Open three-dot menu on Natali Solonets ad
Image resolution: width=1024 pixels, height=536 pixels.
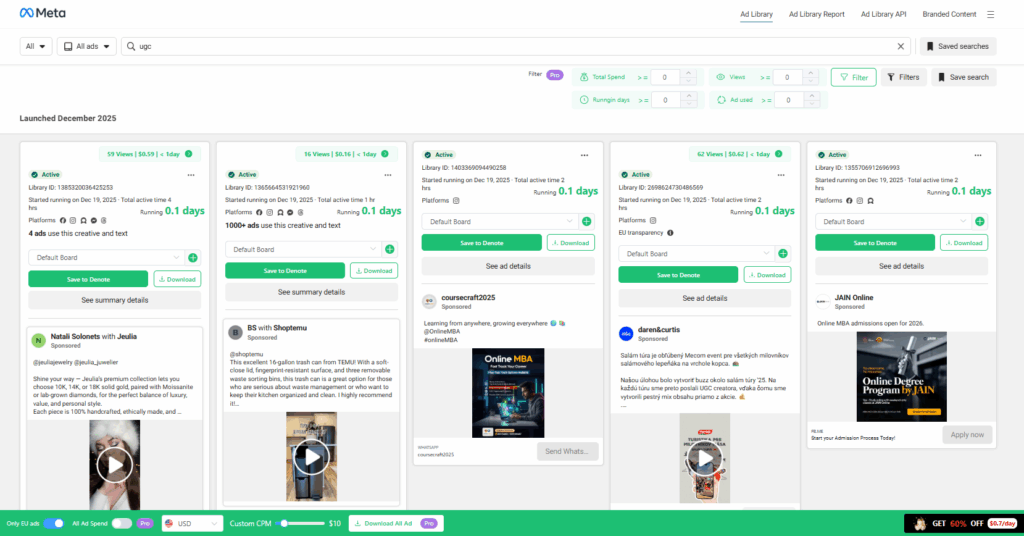191,175
